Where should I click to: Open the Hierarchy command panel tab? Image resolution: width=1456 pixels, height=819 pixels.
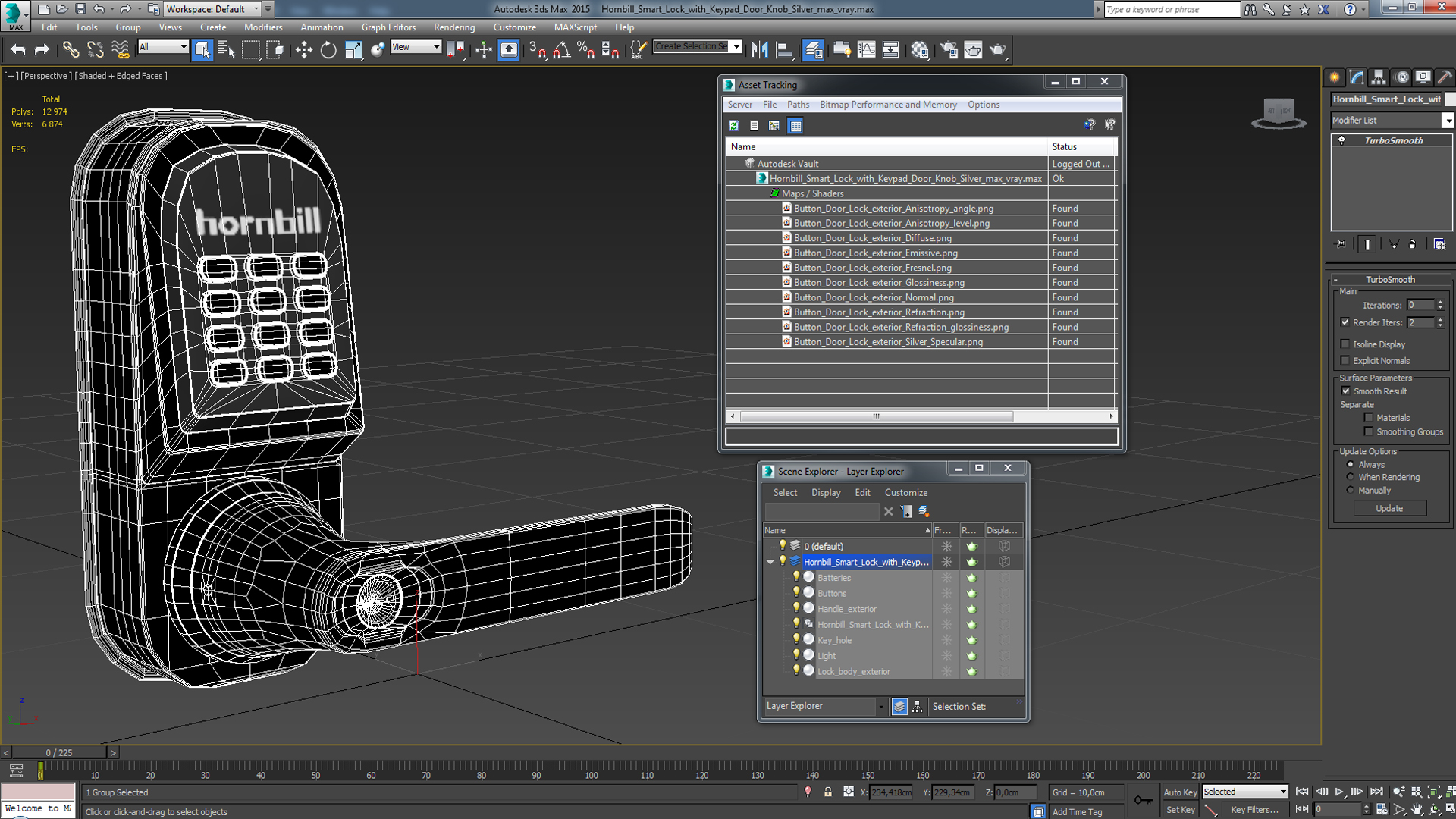1379,77
